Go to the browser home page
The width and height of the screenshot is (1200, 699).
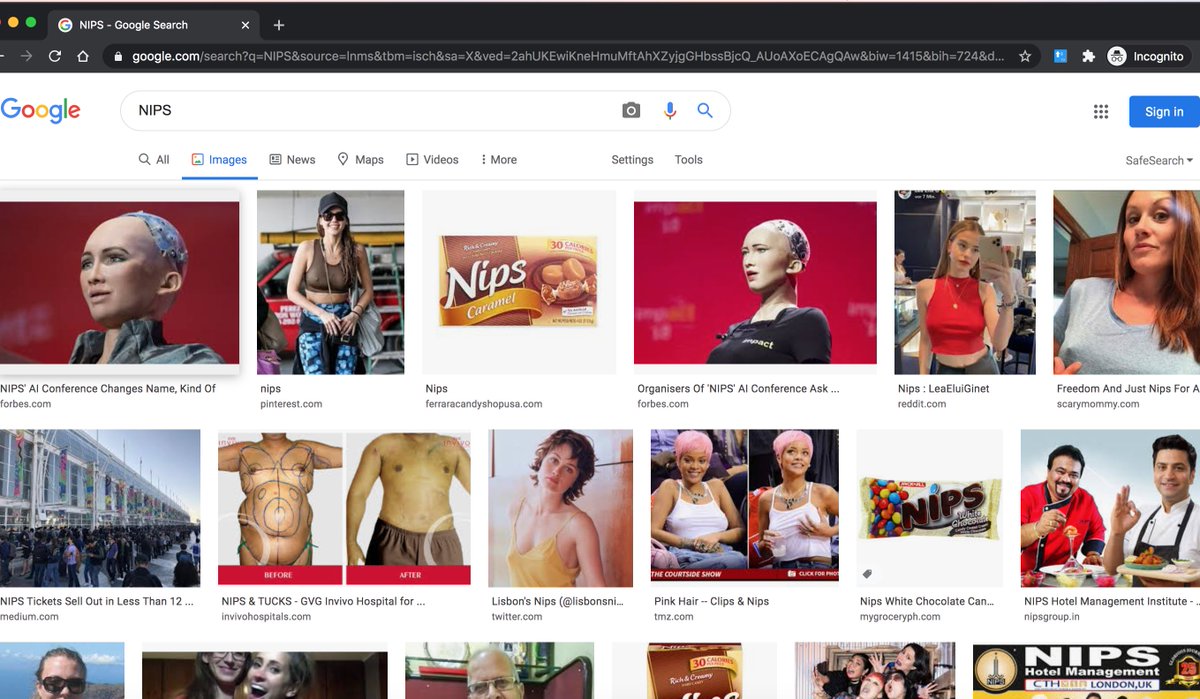84,57
